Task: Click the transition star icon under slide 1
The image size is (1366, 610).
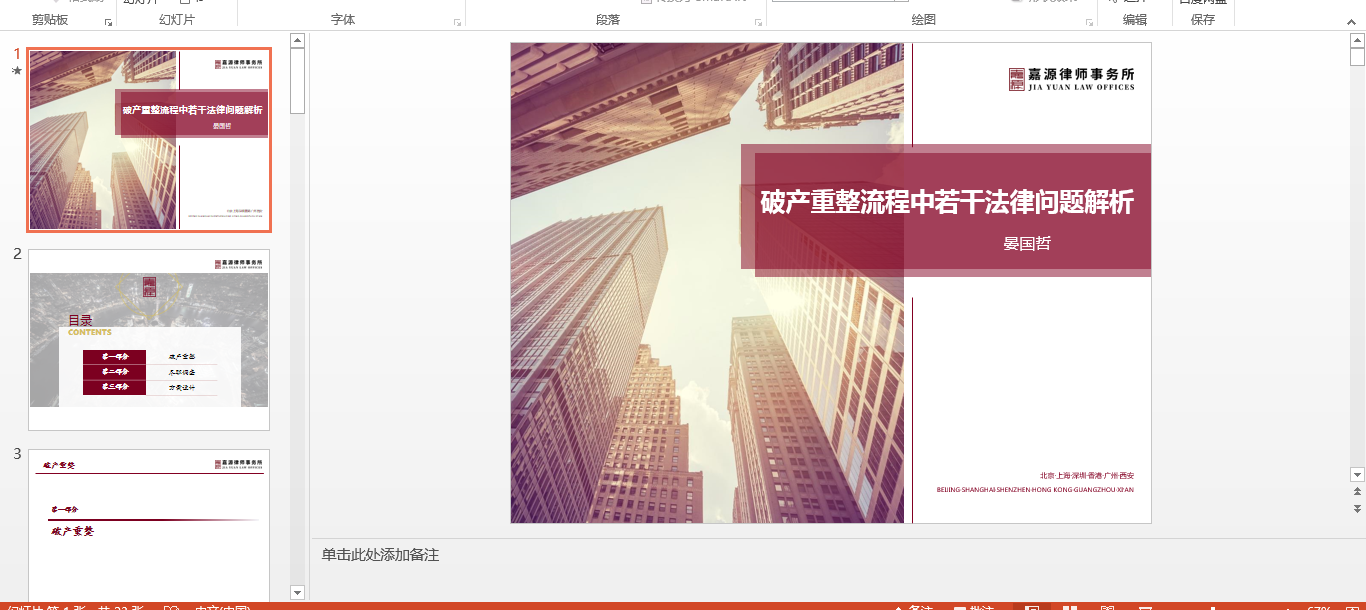Action: point(17,71)
